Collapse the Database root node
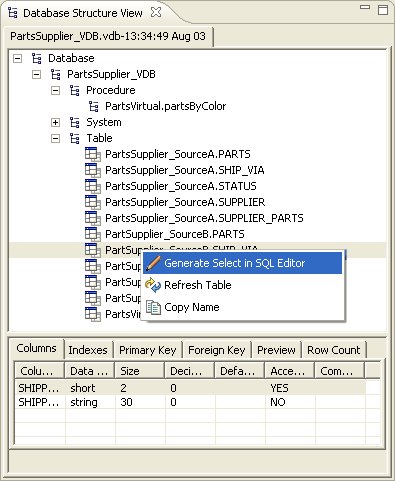The width and height of the screenshot is (395, 481). click(x=17, y=59)
